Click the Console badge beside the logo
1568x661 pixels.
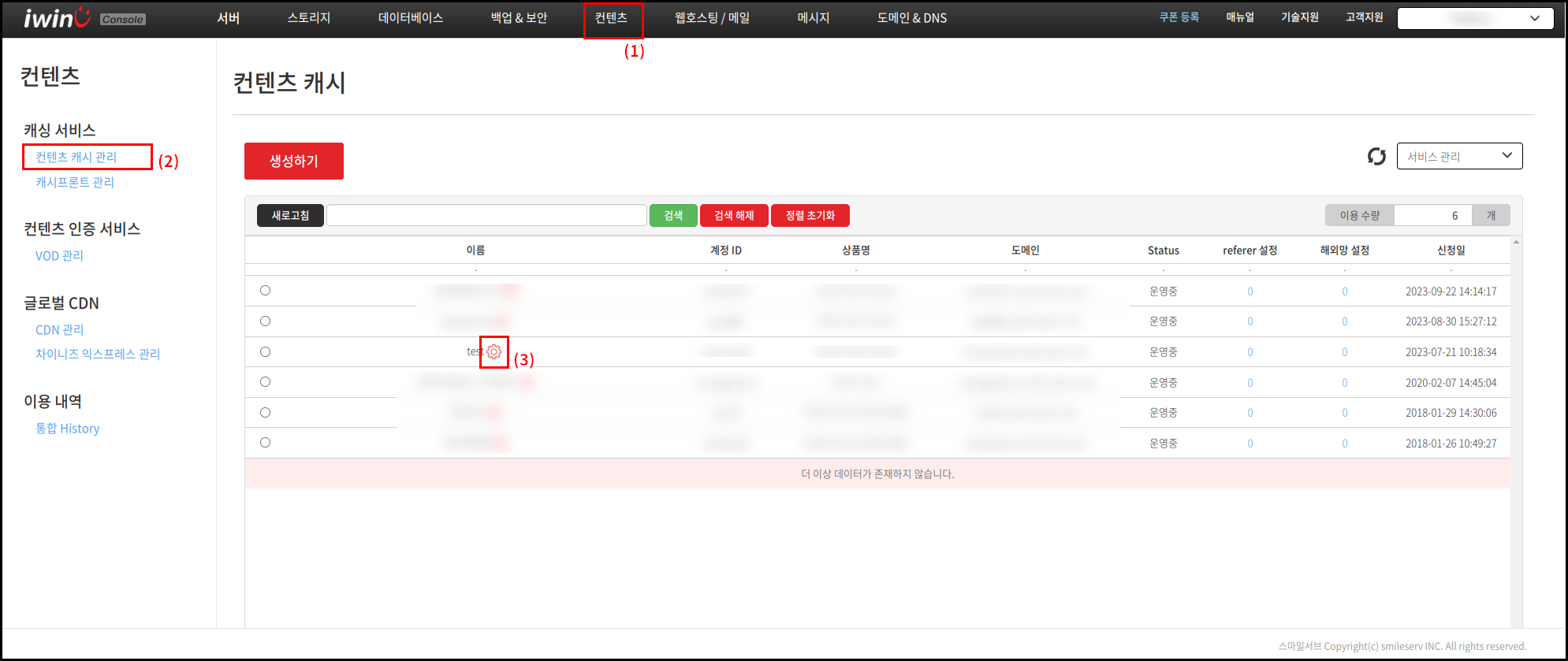coord(123,20)
